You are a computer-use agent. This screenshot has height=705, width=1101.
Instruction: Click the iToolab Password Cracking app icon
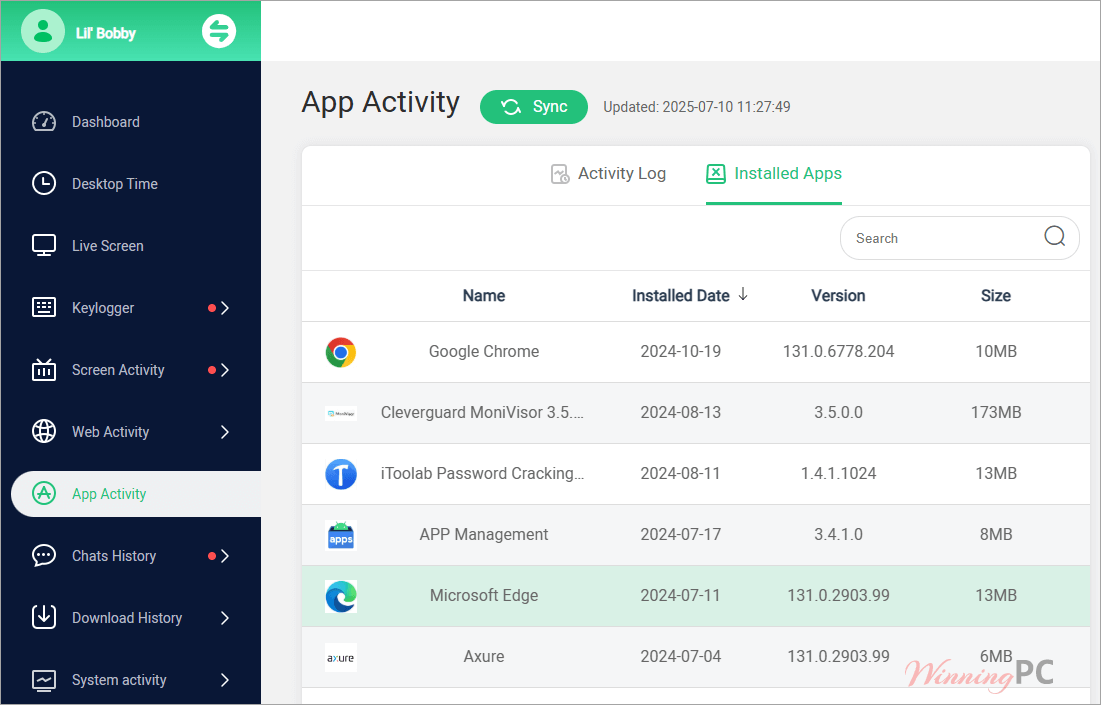point(341,474)
